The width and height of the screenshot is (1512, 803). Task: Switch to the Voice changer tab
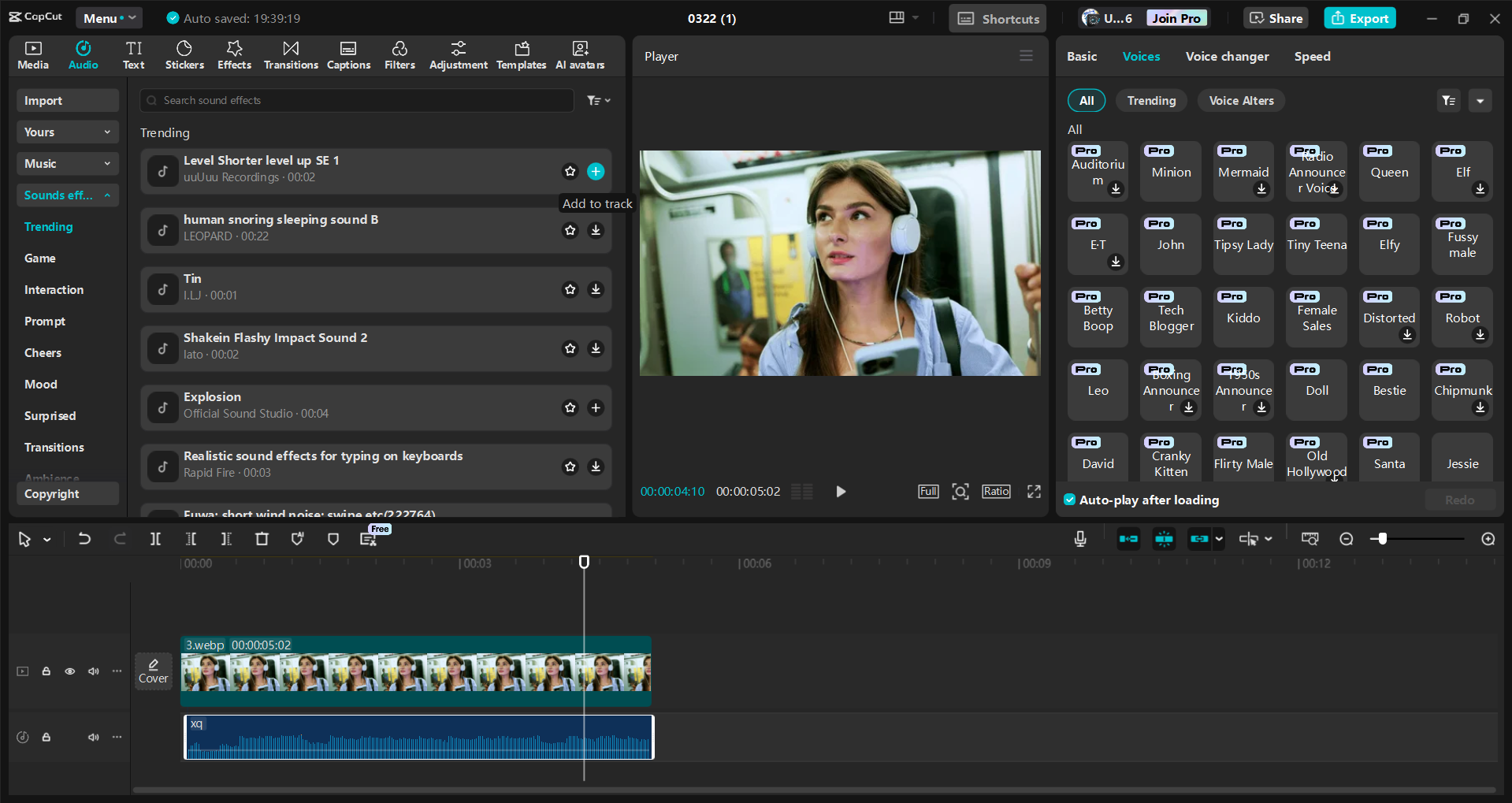coord(1227,56)
